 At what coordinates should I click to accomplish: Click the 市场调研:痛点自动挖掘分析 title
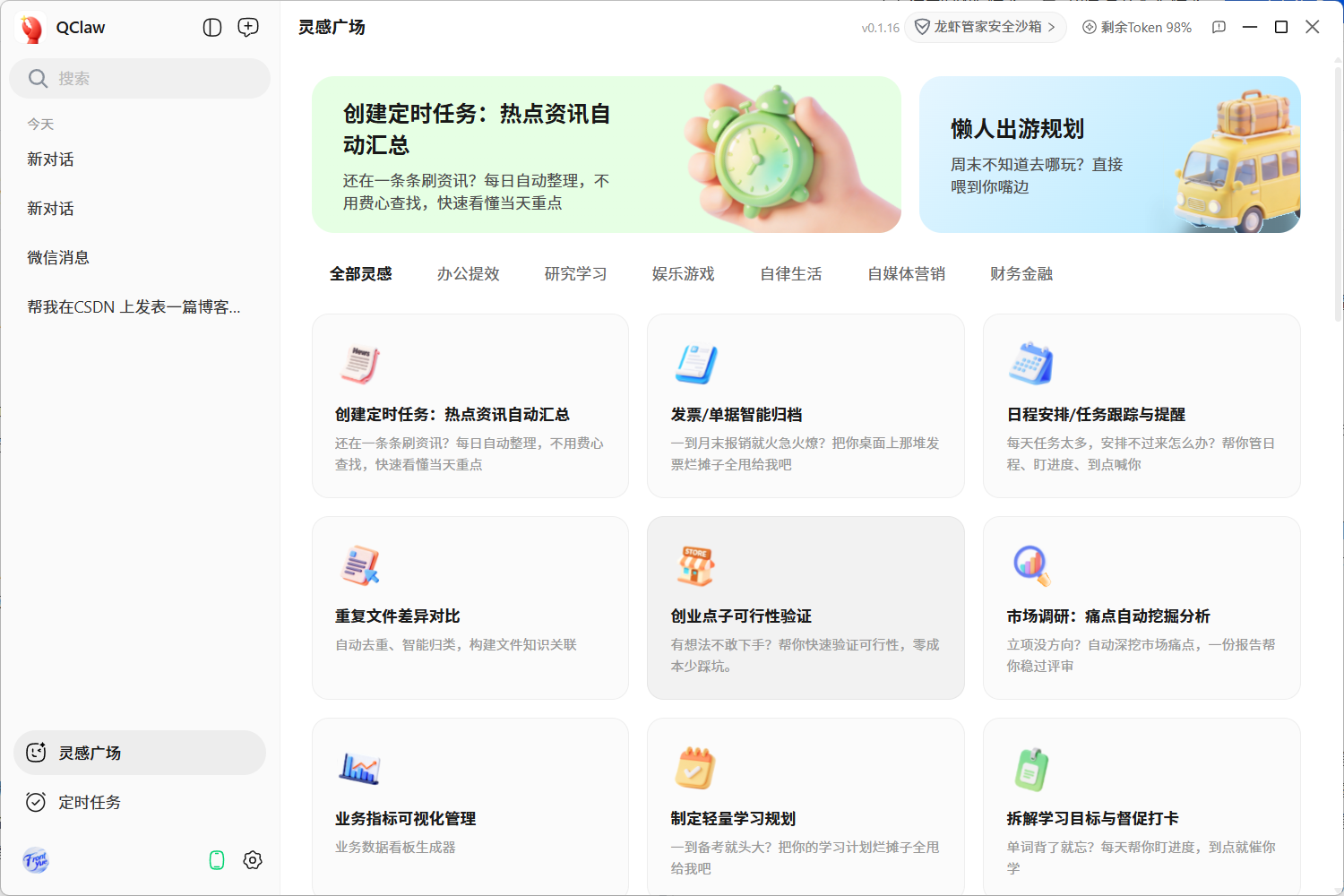(1108, 616)
